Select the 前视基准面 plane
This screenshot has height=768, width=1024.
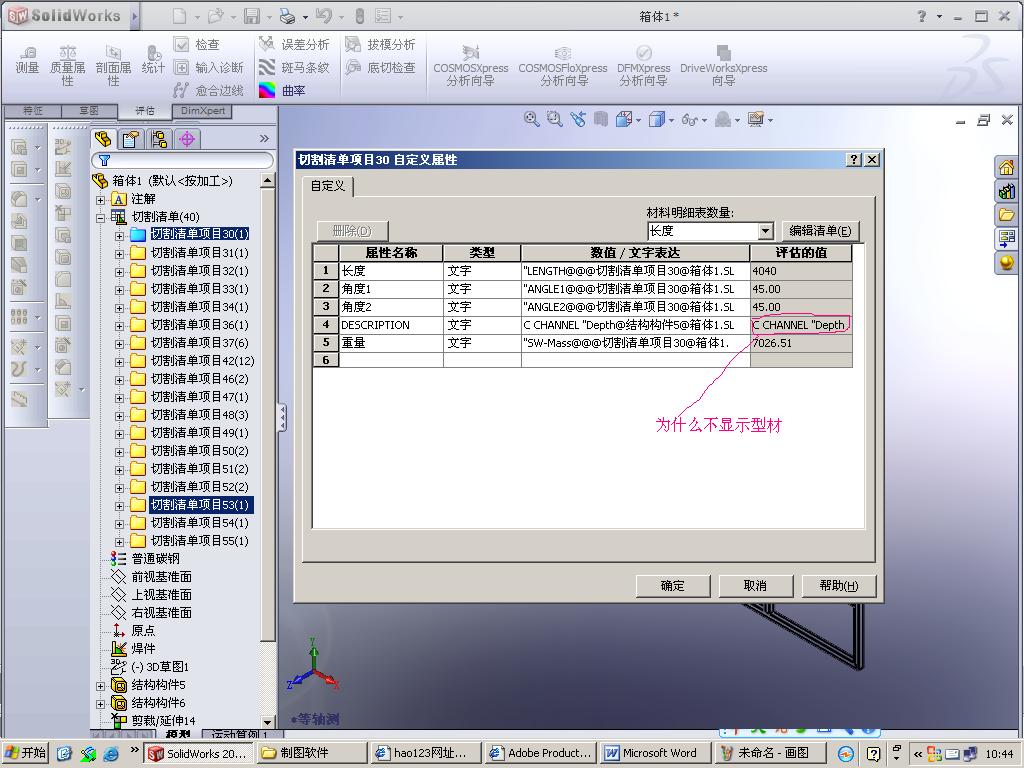point(161,577)
